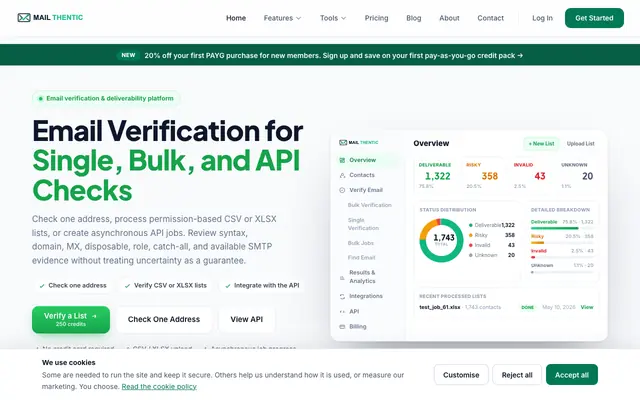The image size is (640, 400).
Task: Click the 'May 10, 2026' date
Action: 558,307
